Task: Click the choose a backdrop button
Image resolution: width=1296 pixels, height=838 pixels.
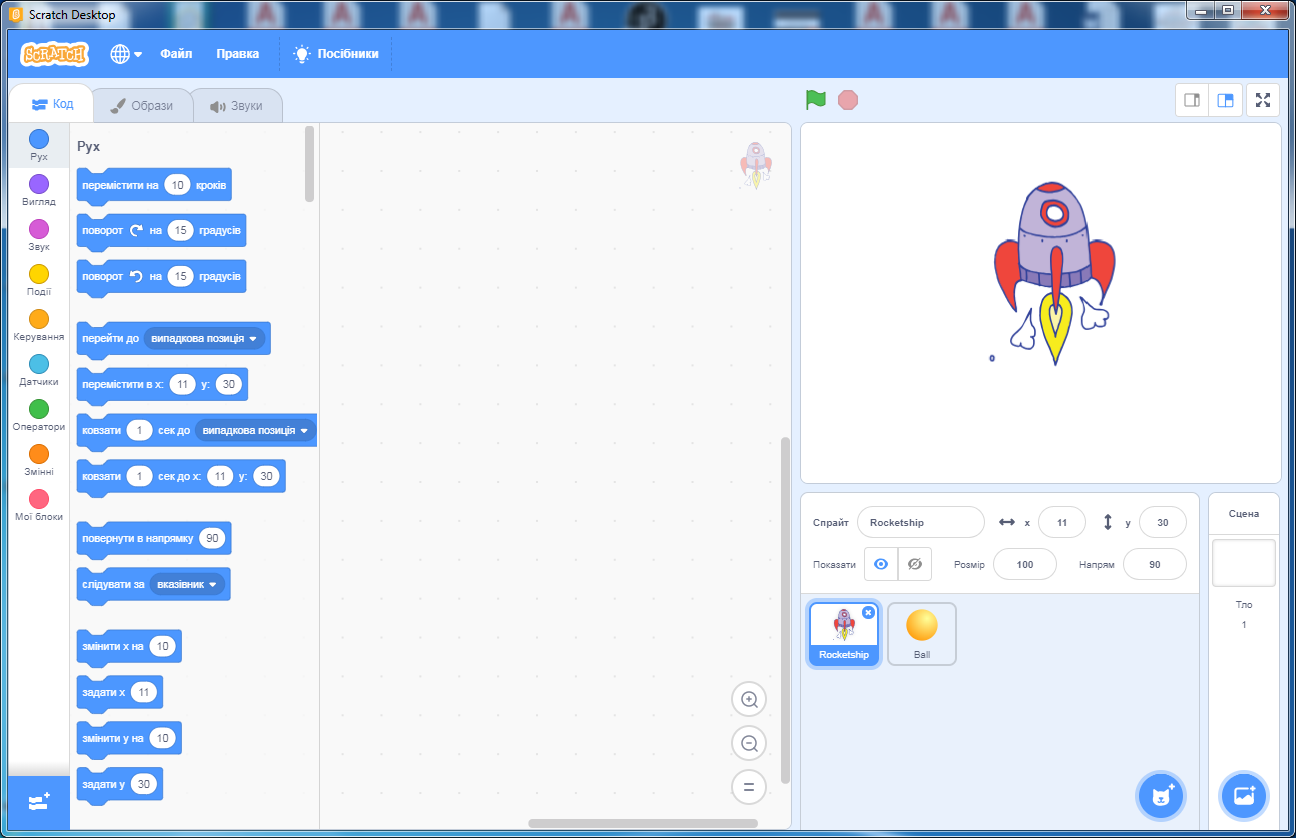Action: pyautogui.click(x=1244, y=796)
